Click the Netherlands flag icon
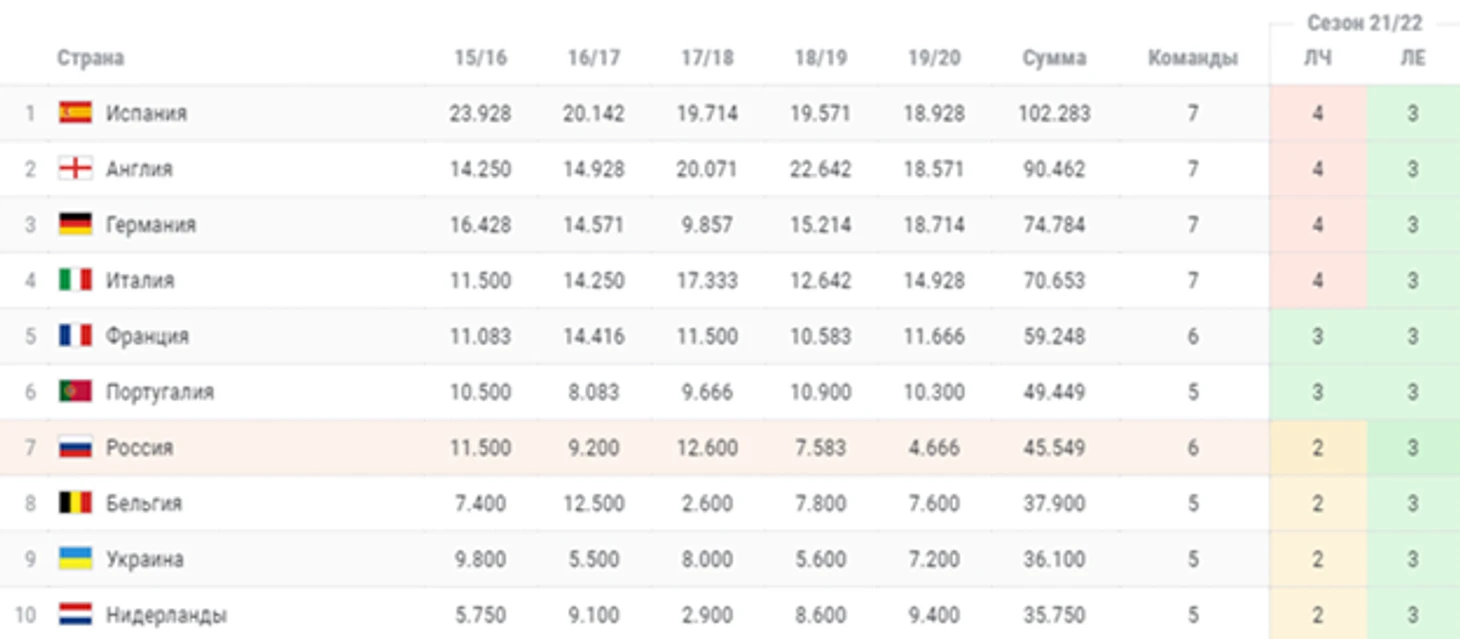The width and height of the screenshot is (1460, 639). [x=75, y=614]
